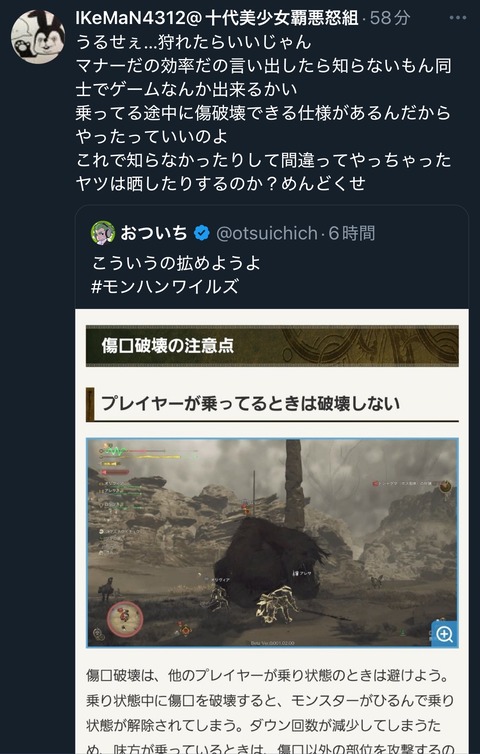Open the quoted tweet's 6時間 timestamp
The width and height of the screenshot is (480, 754).
[x=352, y=234]
